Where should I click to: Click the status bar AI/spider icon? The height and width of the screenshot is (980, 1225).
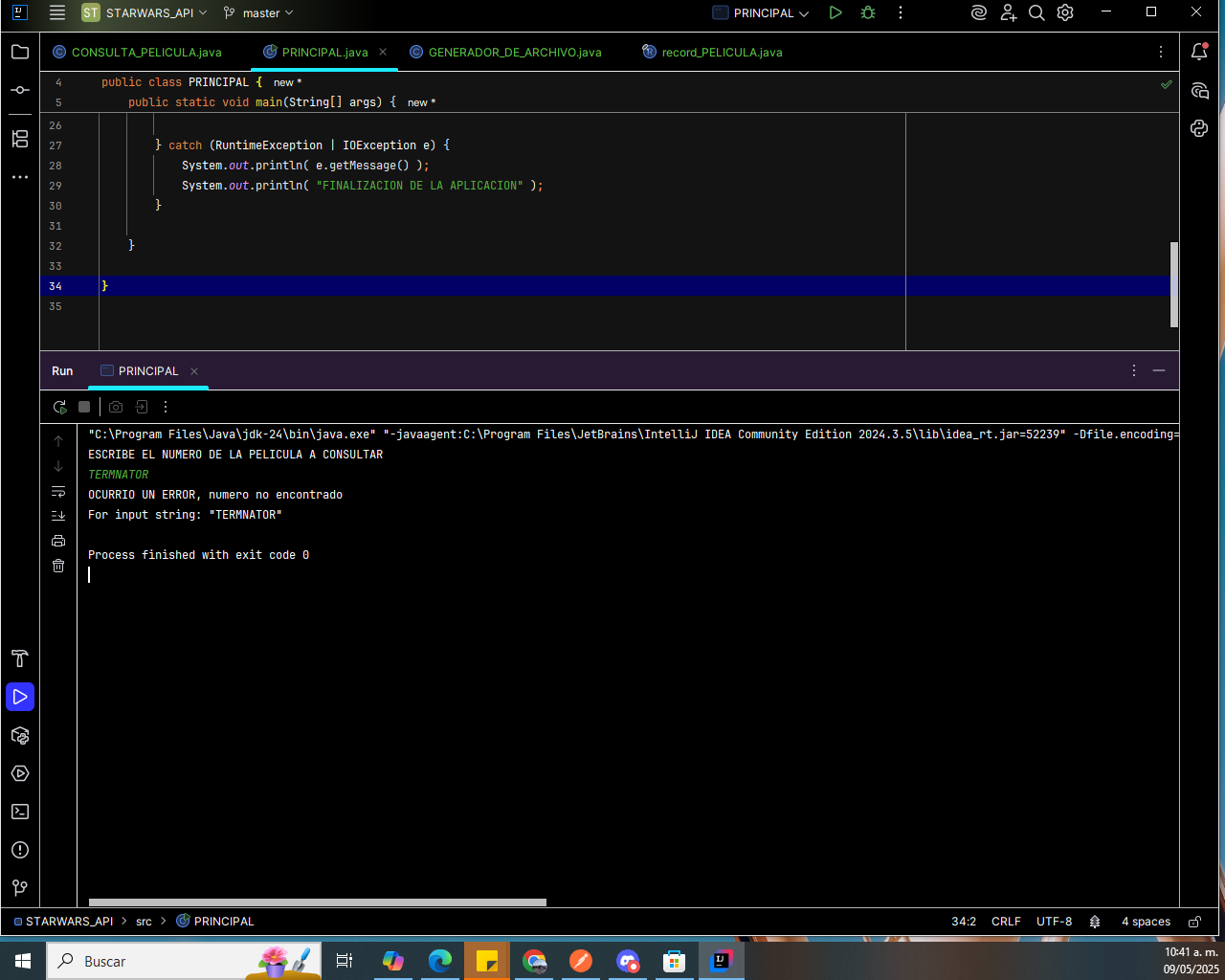[x=1095, y=922]
